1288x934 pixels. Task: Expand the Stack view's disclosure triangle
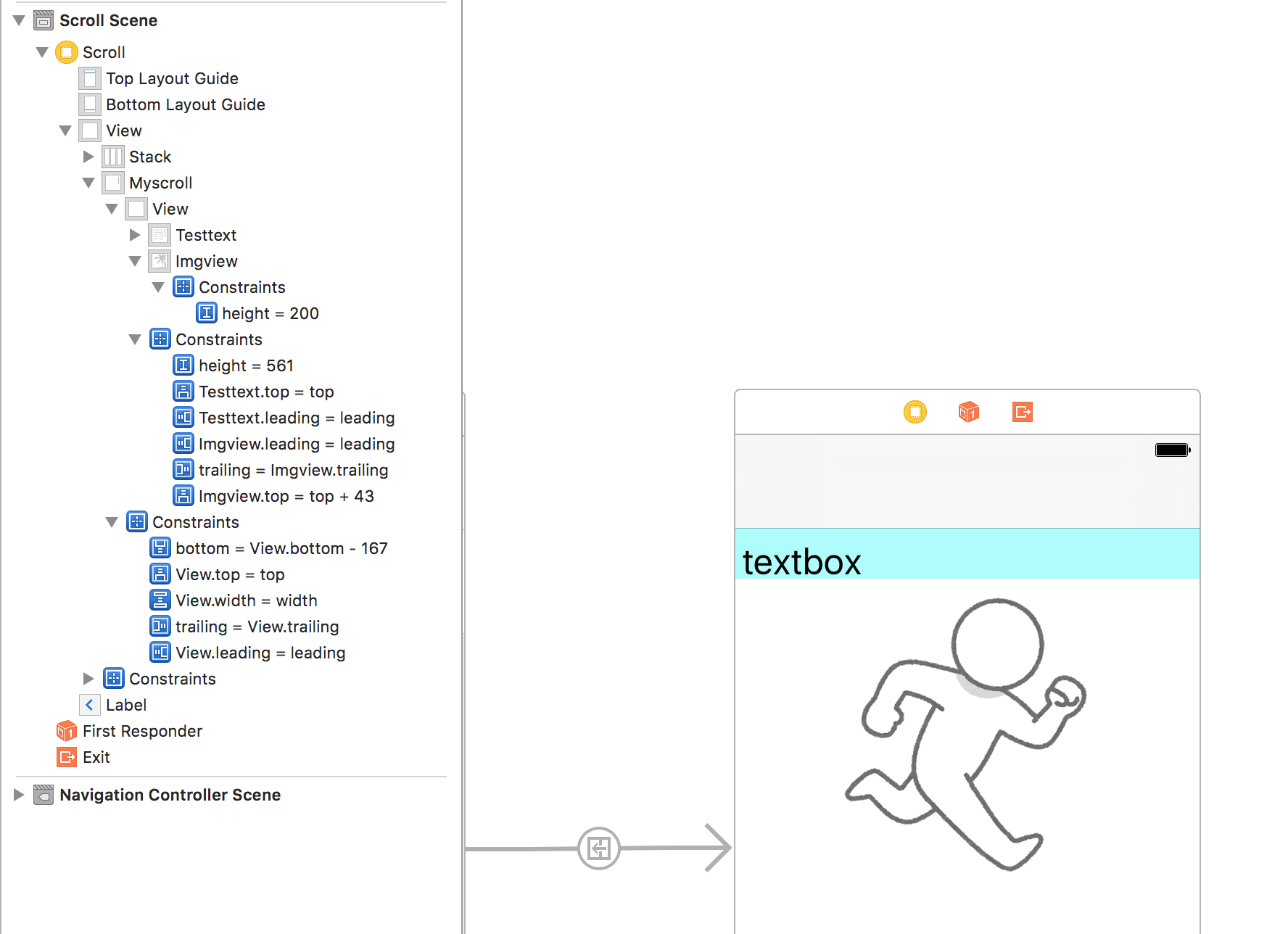coord(88,156)
